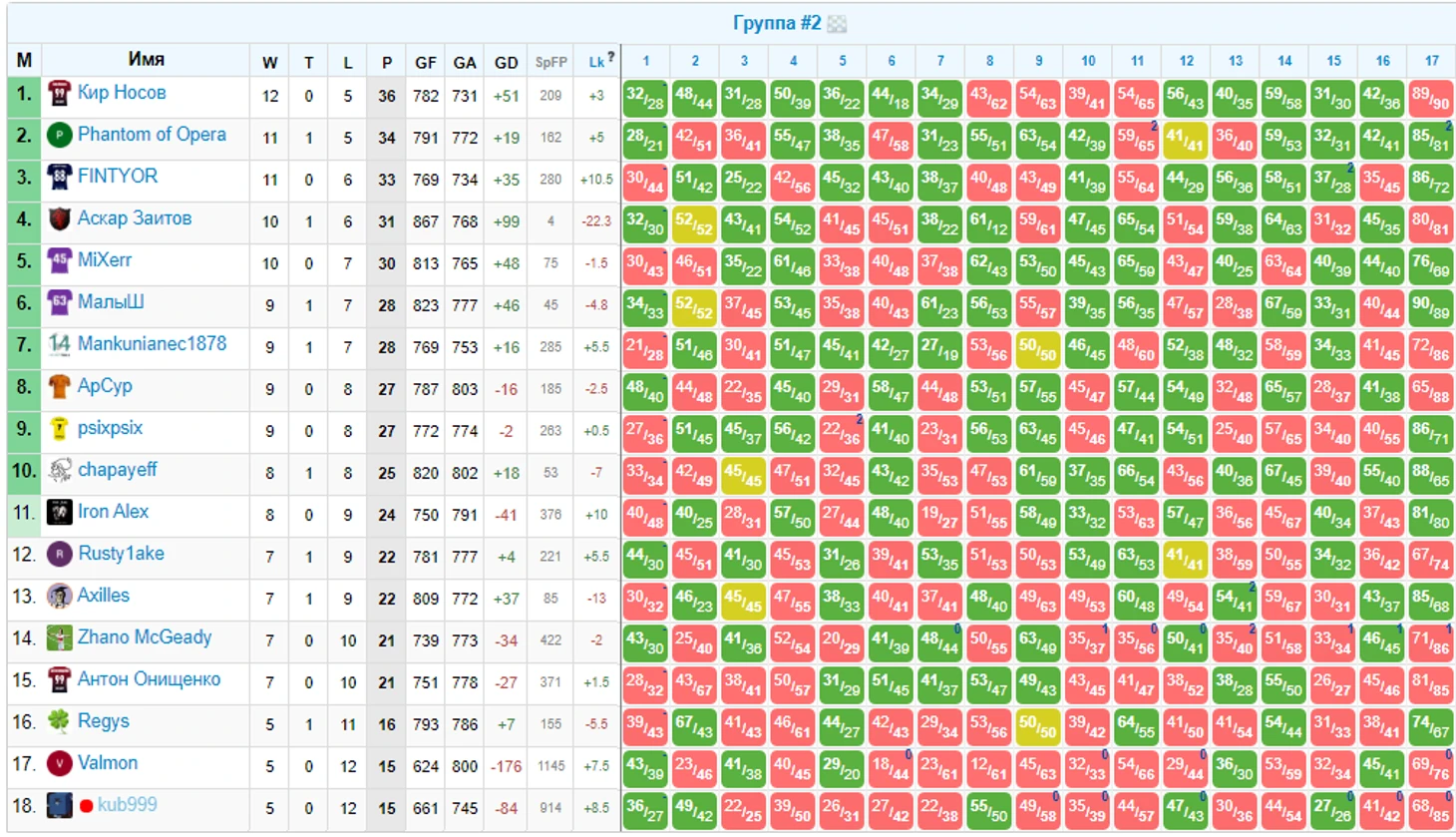Viewport: 1456px width, 837px height.
Task: Click Кир Носов's jersey avatar icon
Action: 59,94
